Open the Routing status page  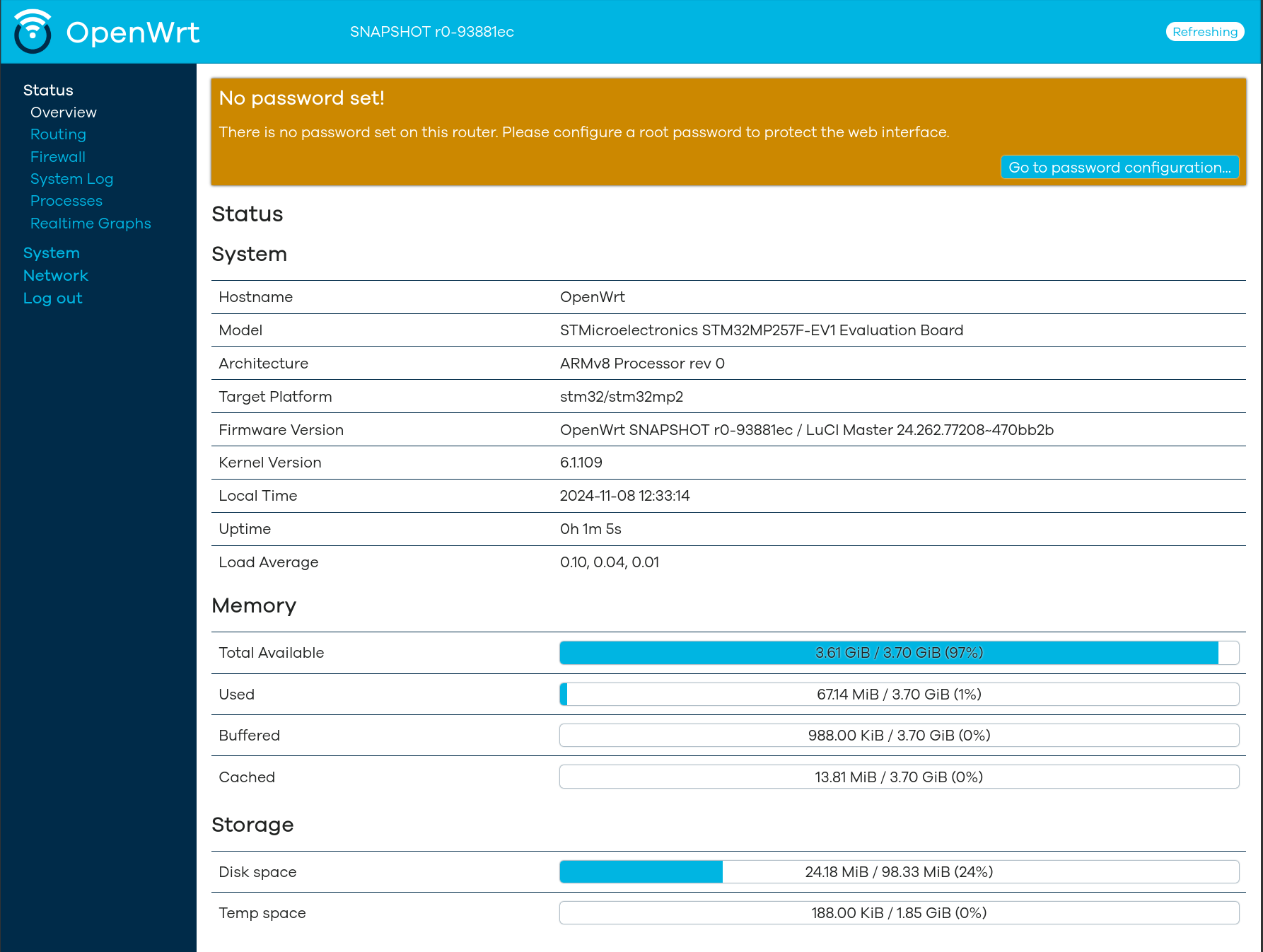click(x=58, y=134)
